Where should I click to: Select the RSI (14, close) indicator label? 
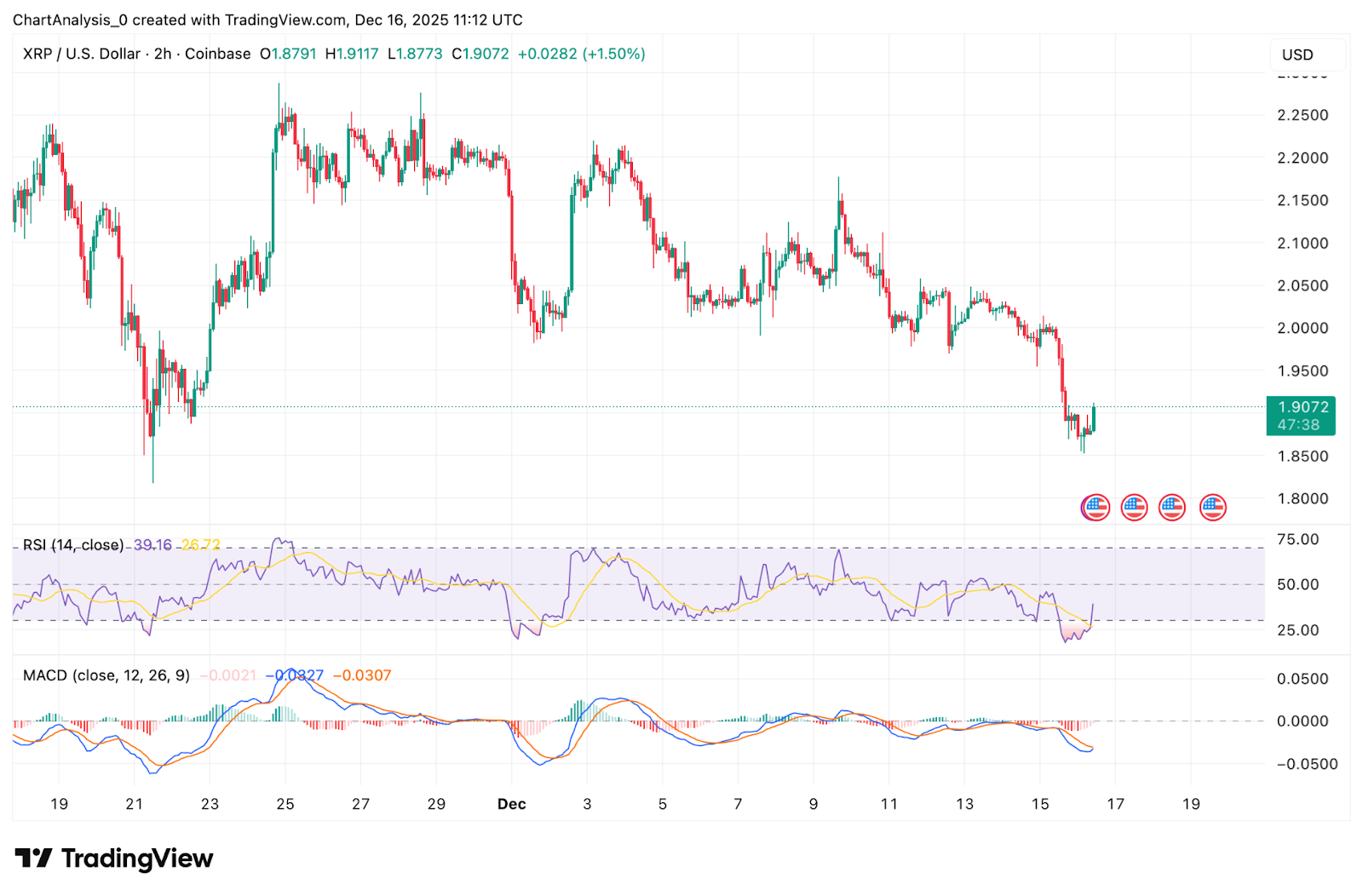pyautogui.click(x=73, y=545)
